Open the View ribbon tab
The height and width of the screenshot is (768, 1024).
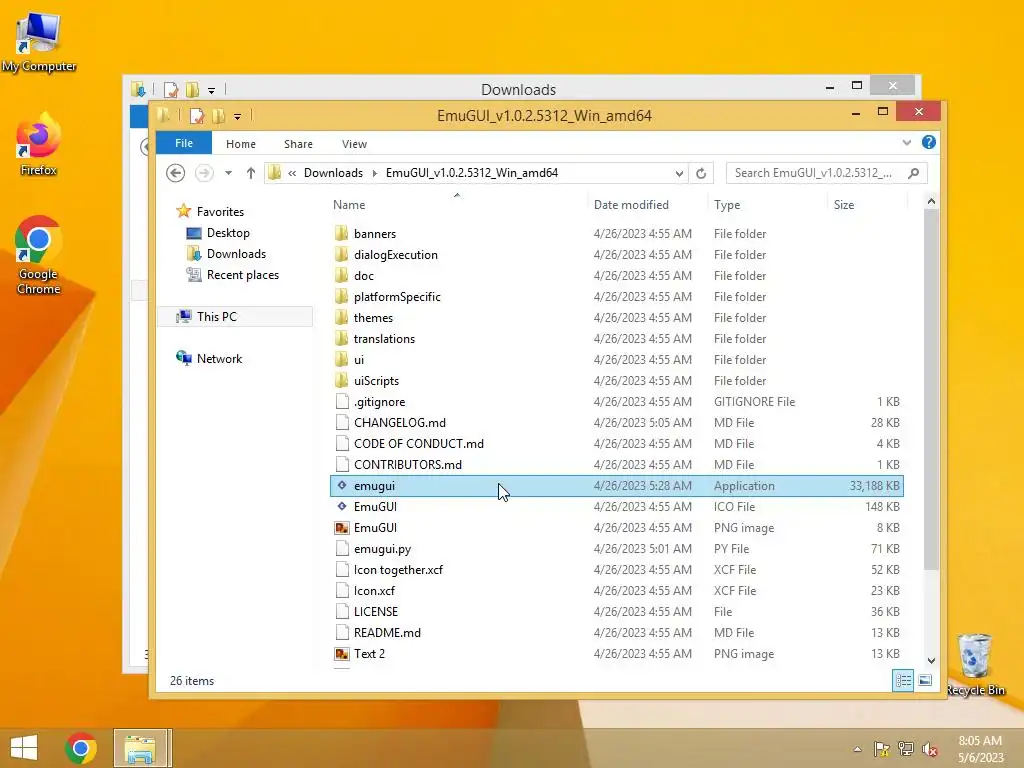[355, 144]
